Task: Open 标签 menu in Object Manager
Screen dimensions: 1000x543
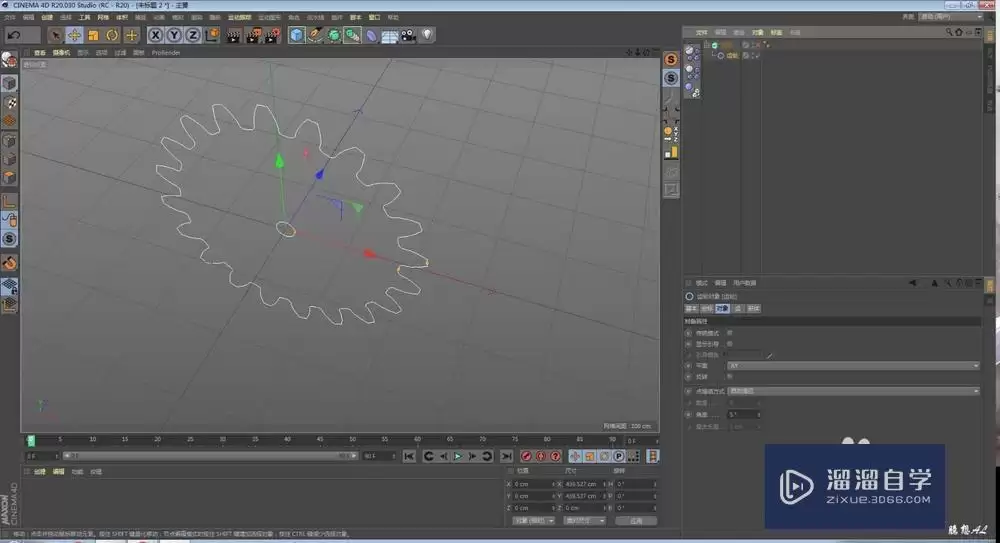Action: [776, 32]
